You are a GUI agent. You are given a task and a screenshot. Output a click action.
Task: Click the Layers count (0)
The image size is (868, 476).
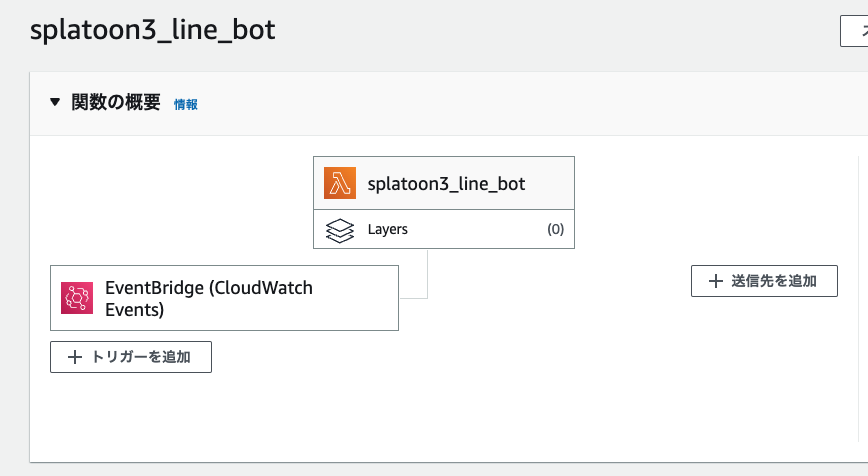(x=555, y=229)
